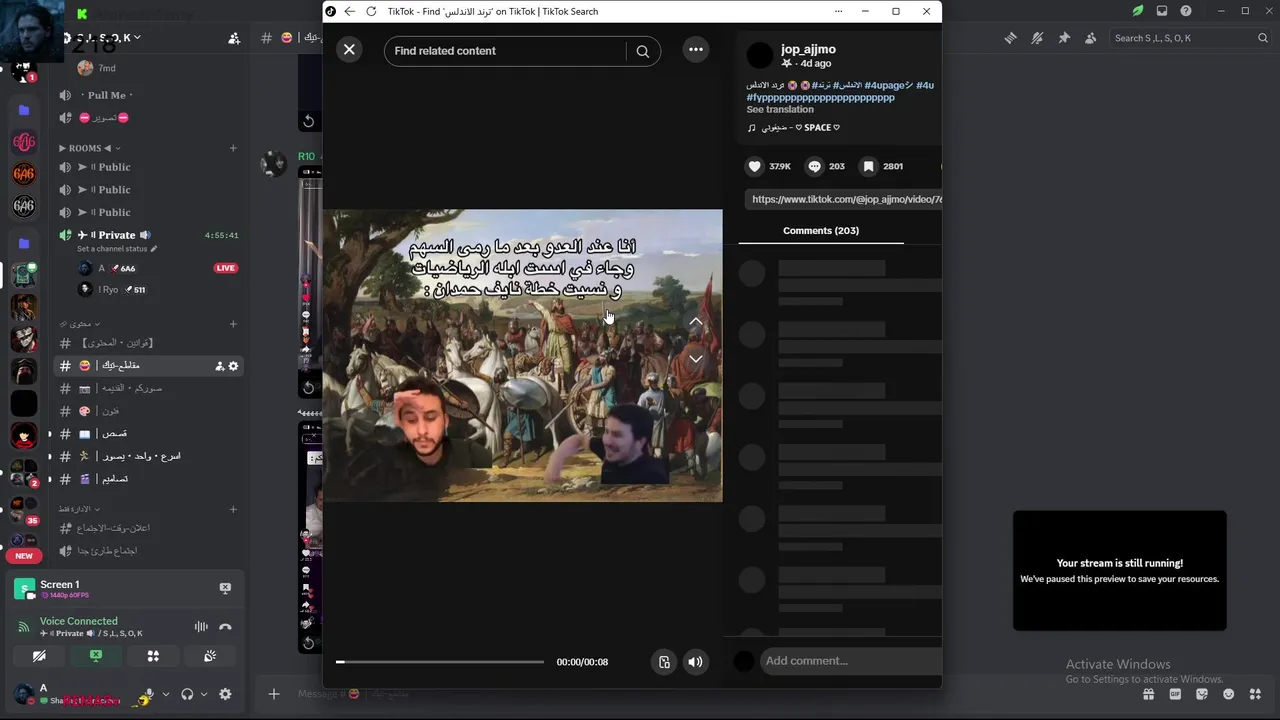Open activities shapes button in voice panel

click(153, 656)
